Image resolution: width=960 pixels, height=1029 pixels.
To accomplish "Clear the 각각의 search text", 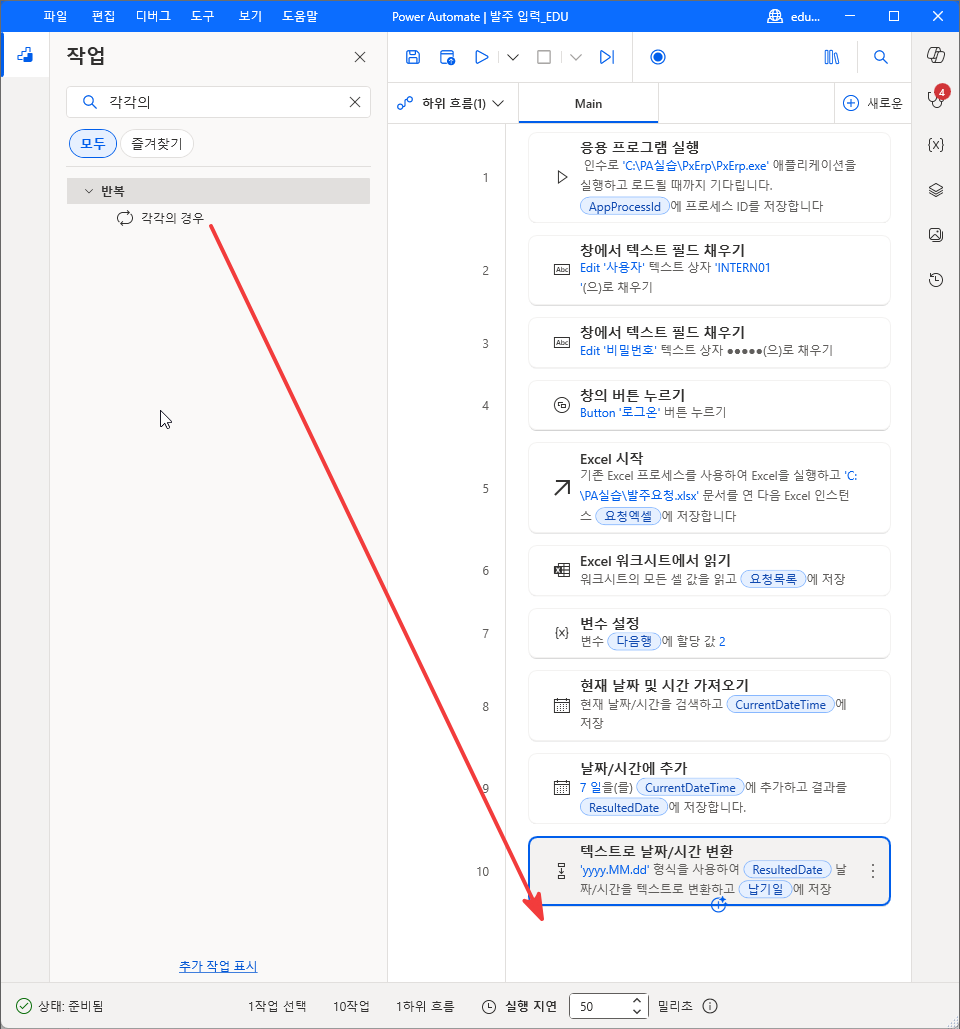I will (354, 102).
